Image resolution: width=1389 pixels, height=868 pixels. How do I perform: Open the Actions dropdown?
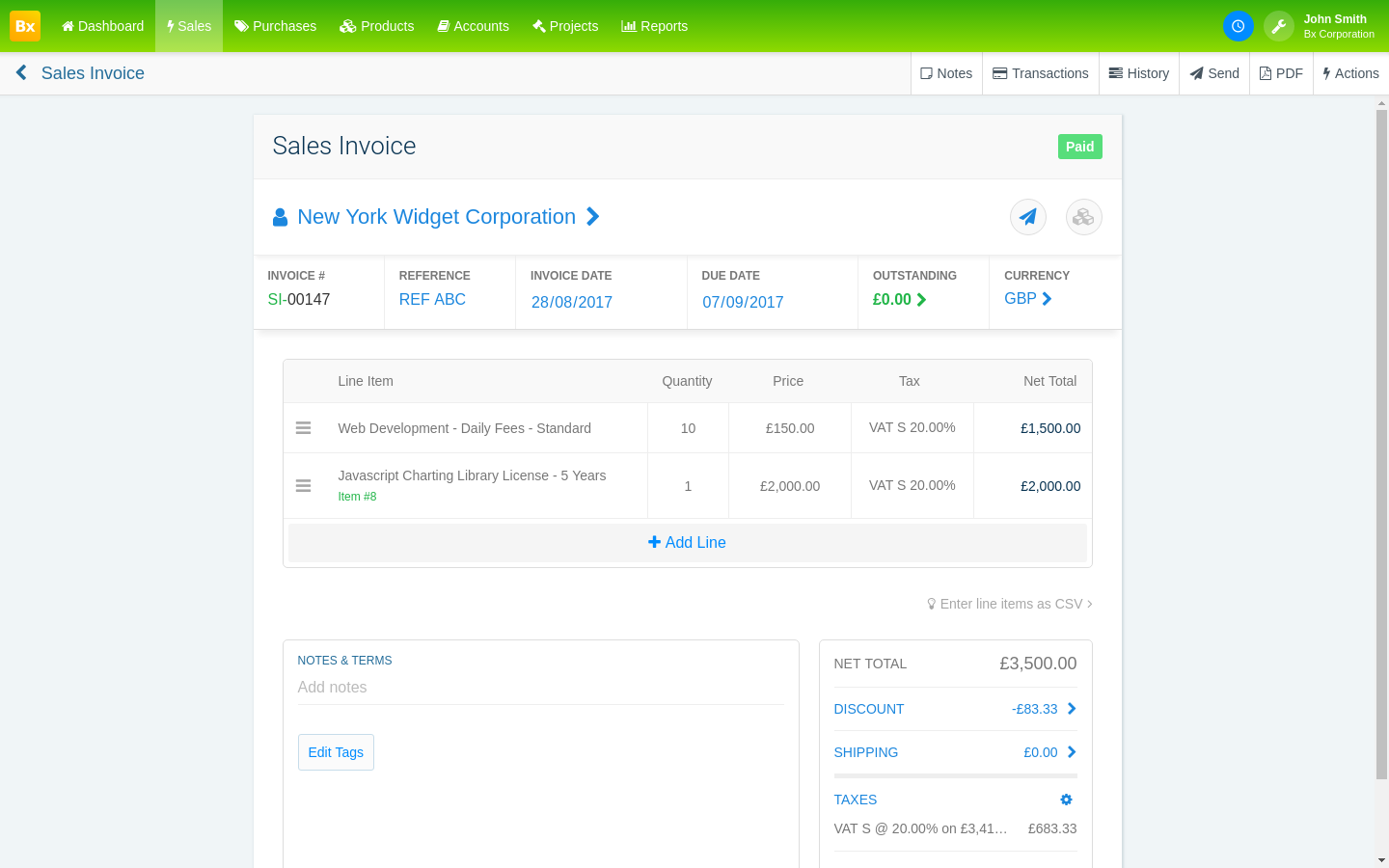(x=1350, y=73)
